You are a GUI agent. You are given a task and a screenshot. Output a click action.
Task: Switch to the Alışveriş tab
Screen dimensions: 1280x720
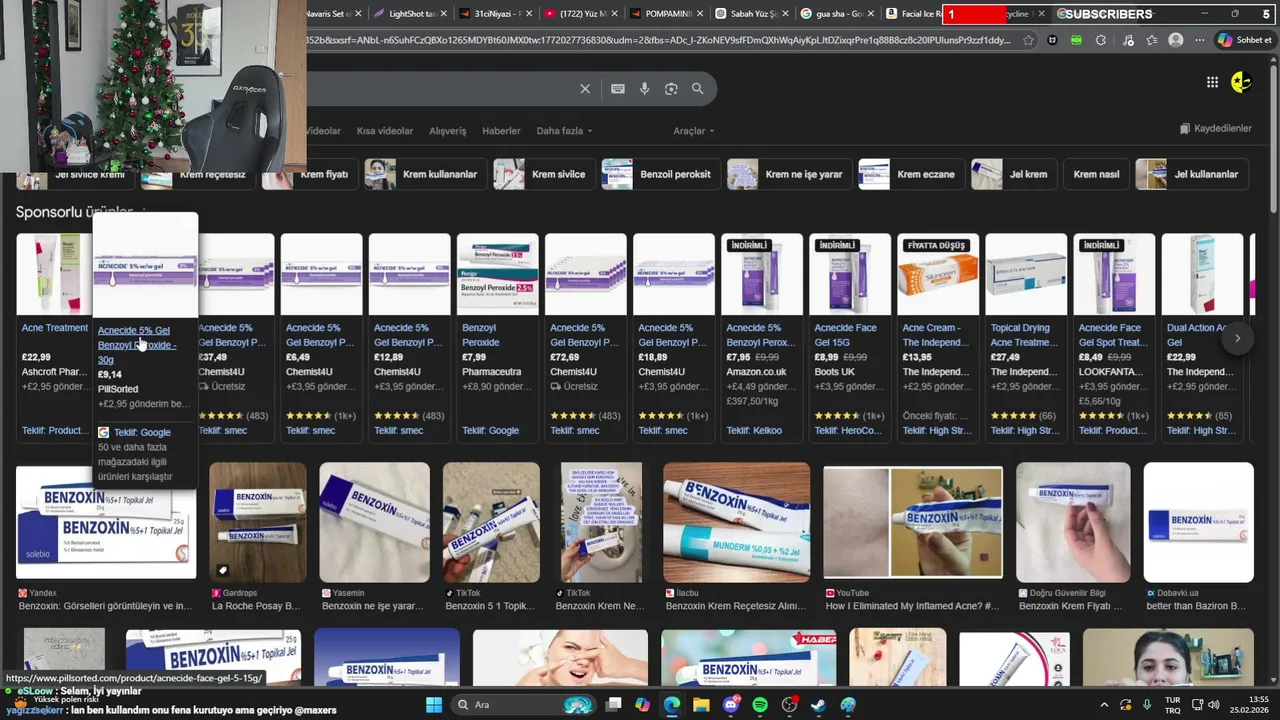coord(448,131)
